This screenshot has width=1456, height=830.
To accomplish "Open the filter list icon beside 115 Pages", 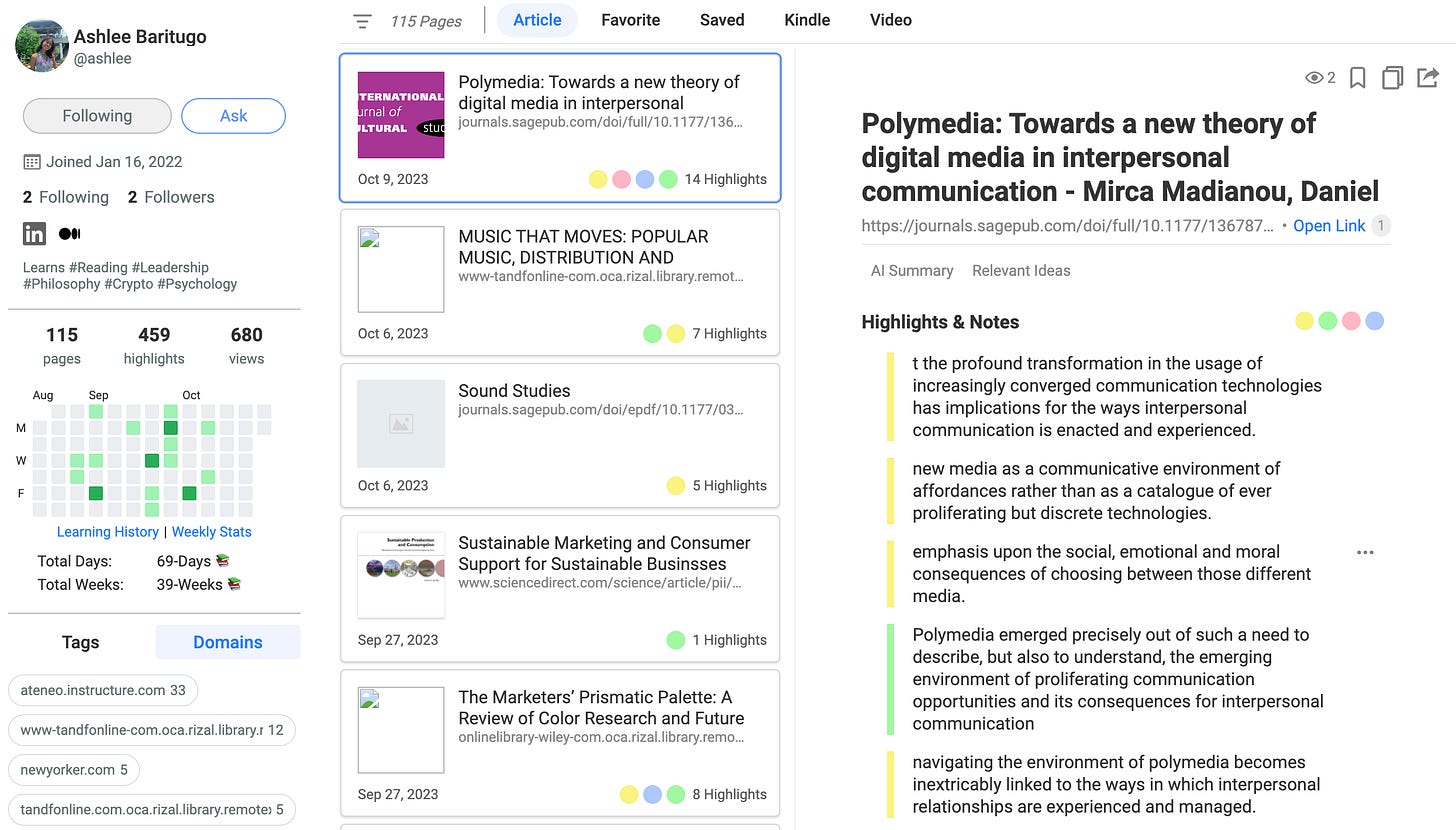I will click(x=362, y=21).
